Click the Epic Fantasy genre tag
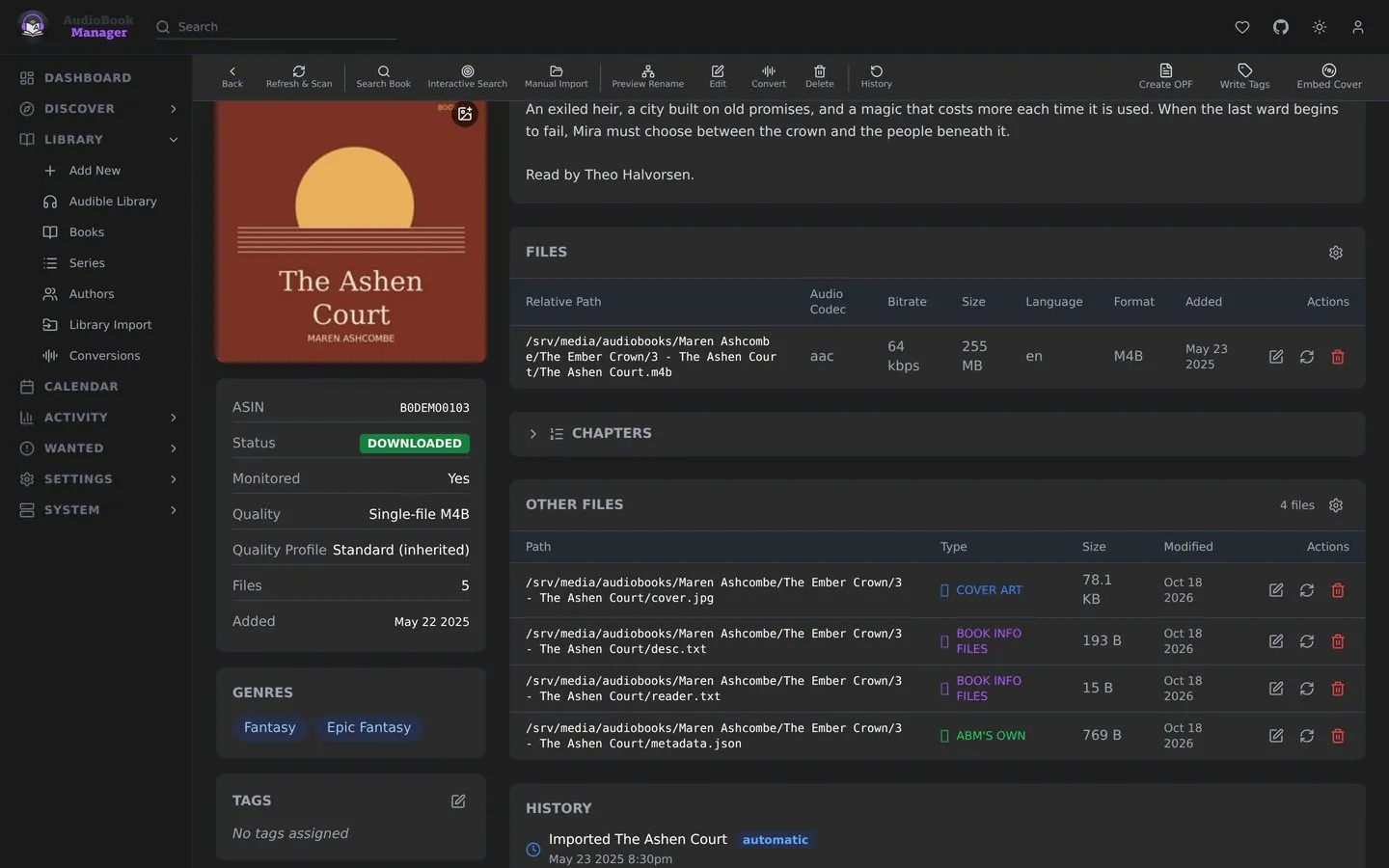 point(368,727)
